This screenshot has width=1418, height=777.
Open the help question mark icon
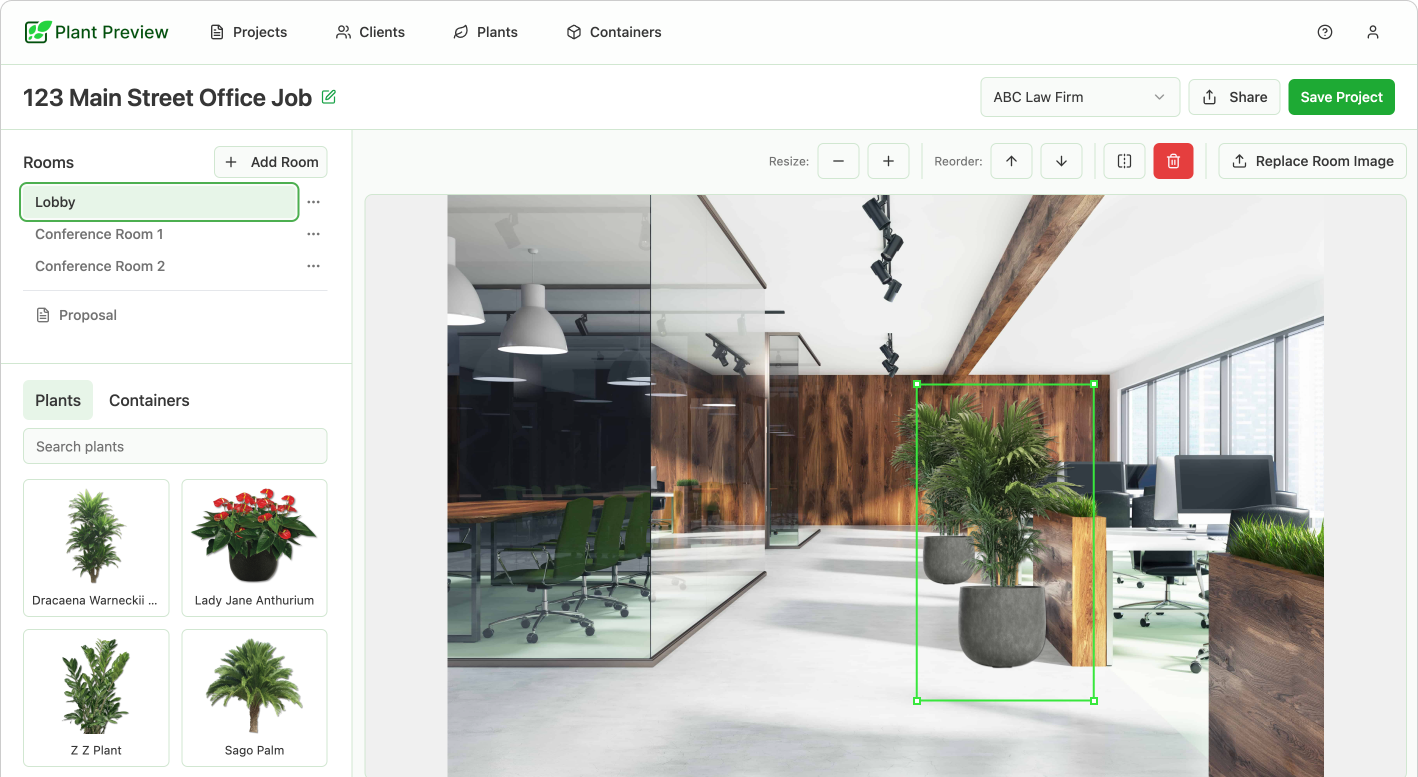click(1325, 32)
